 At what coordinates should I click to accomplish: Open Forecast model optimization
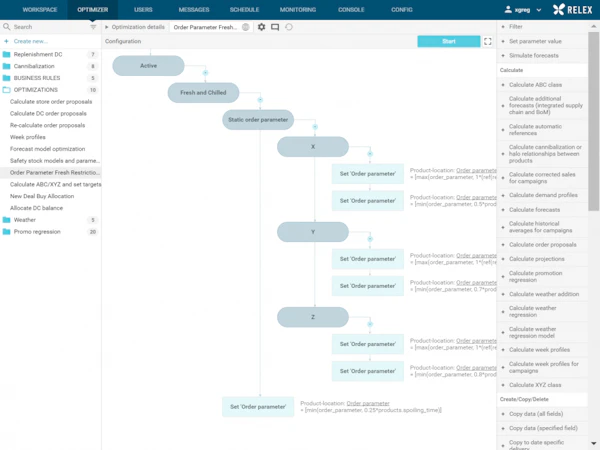[x=47, y=149]
